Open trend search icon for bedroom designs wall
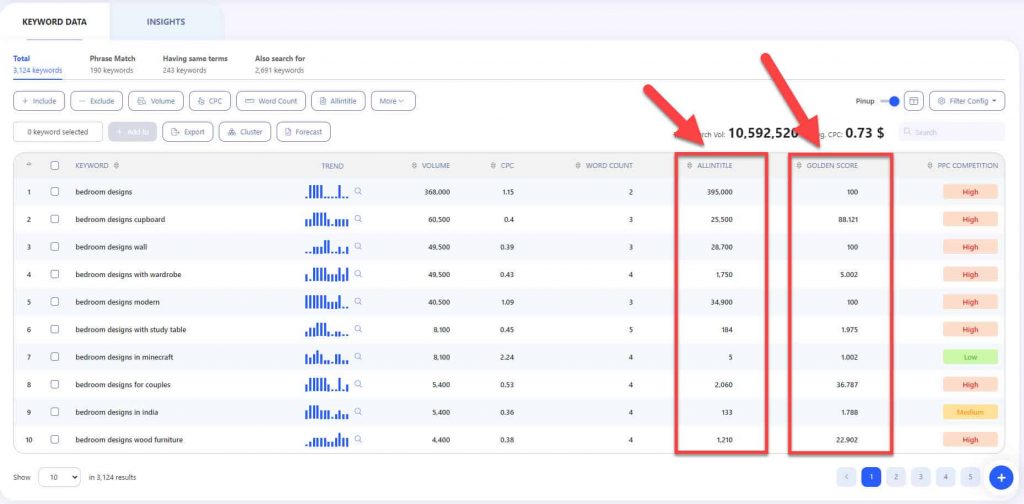The image size is (1024, 504). click(x=358, y=246)
